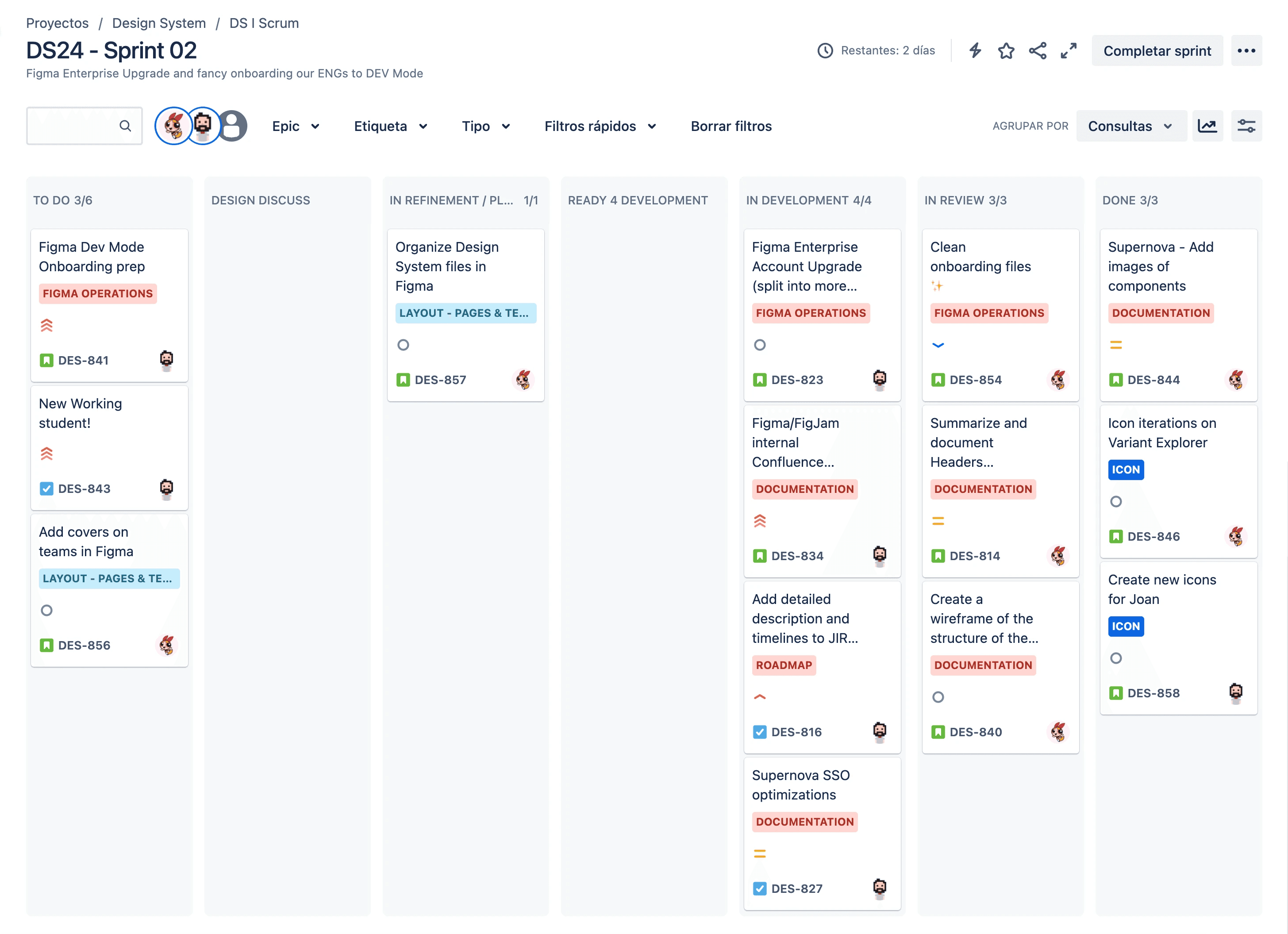Click medium priority icon on DES-844 card
This screenshot has height=934, width=1288.
(x=1115, y=345)
